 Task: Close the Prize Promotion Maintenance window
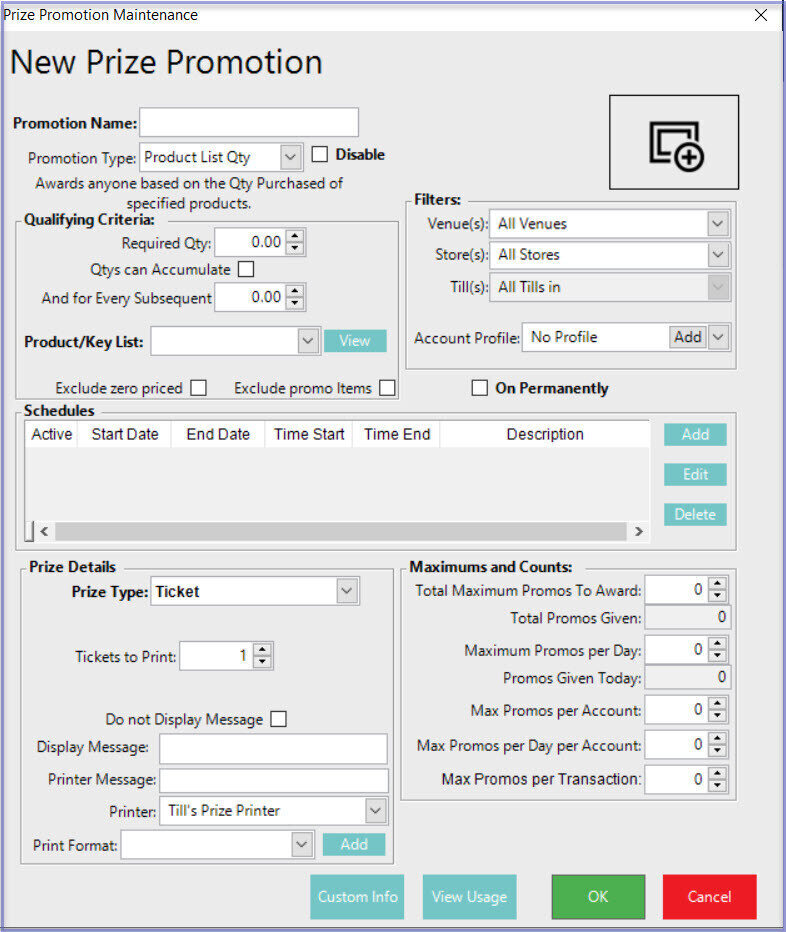coord(761,15)
